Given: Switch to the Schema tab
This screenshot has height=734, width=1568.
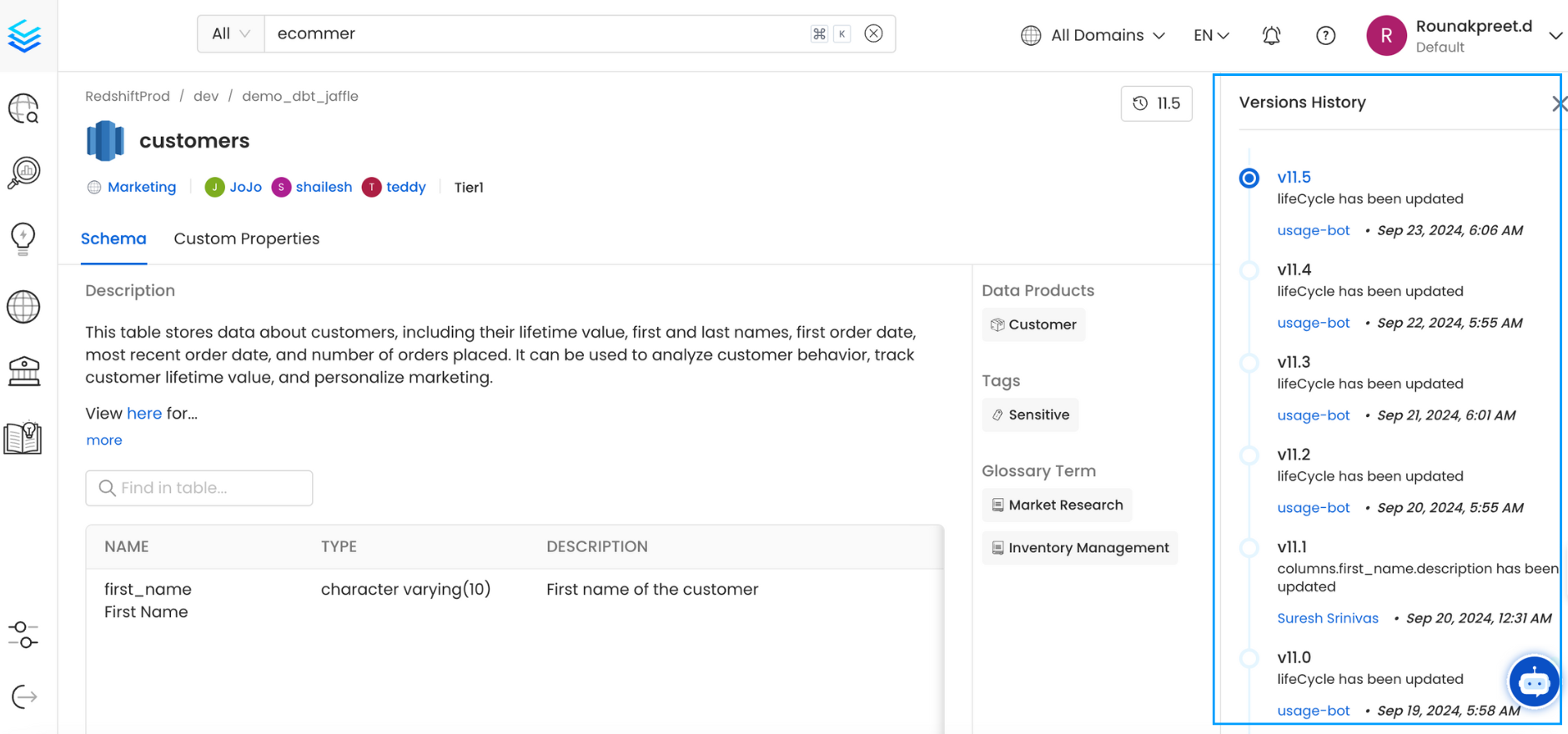Looking at the screenshot, I should pos(113,239).
